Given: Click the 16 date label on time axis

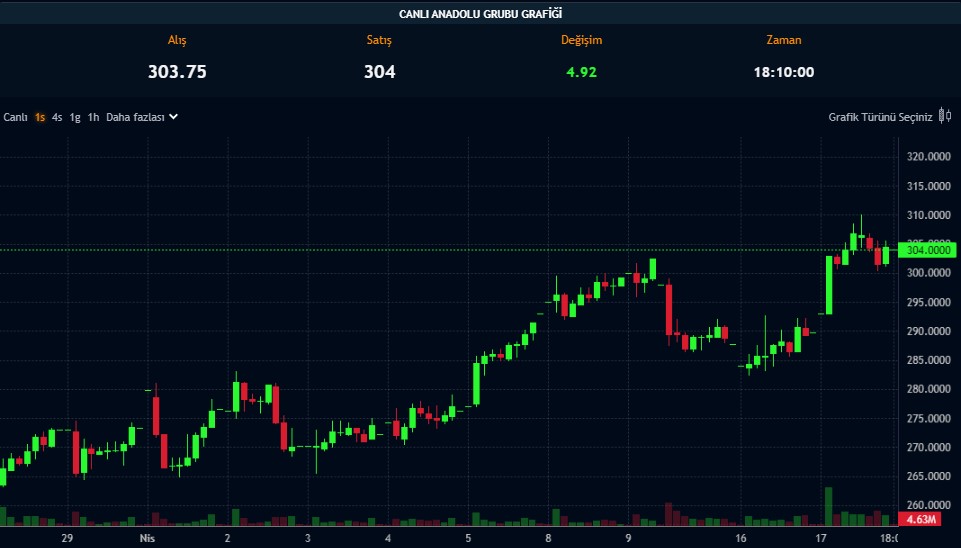Looking at the screenshot, I should pos(740,538).
